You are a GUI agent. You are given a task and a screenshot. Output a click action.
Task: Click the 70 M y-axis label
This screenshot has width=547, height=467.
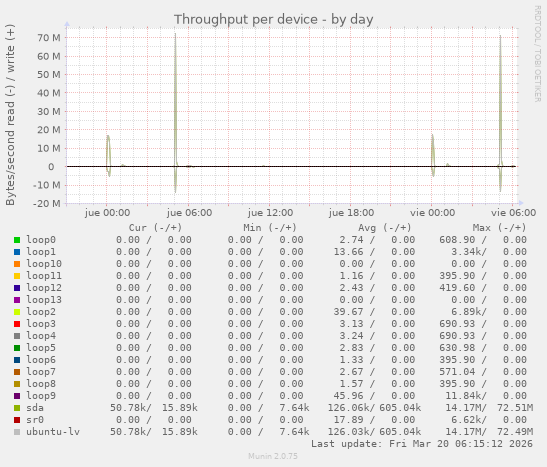[49, 38]
